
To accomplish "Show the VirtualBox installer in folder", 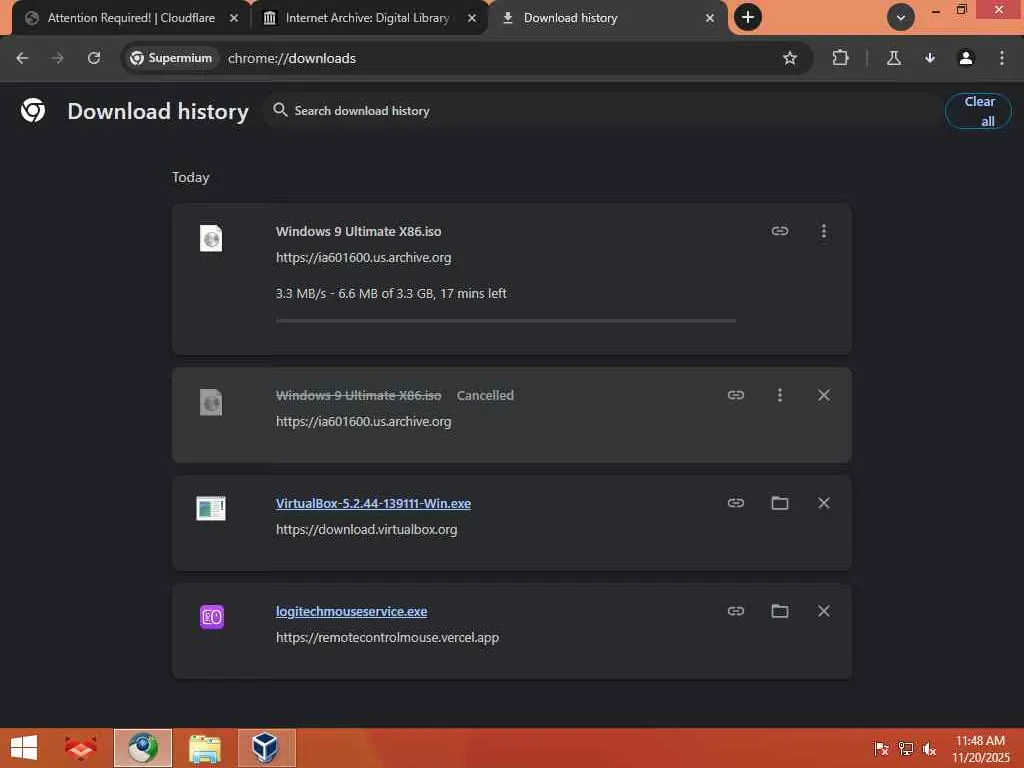I will click(x=780, y=502).
